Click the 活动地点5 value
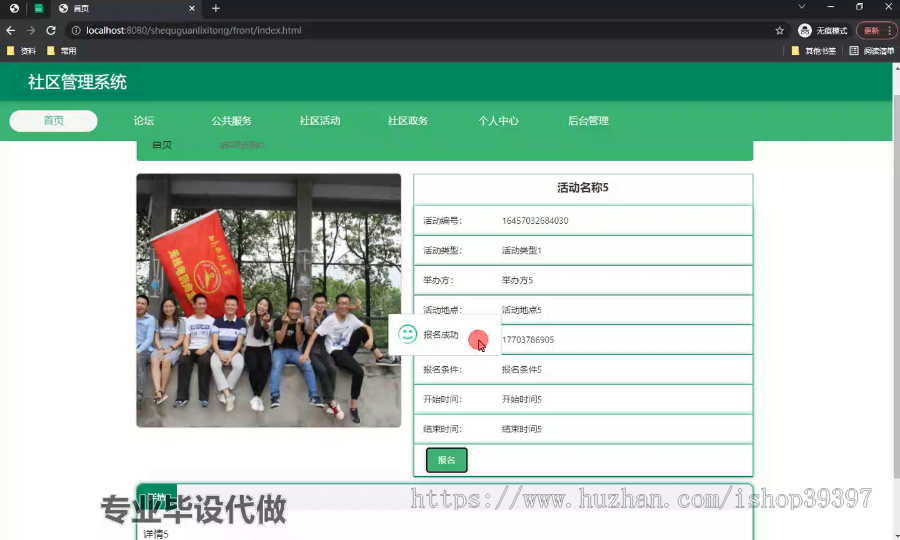The width and height of the screenshot is (900, 540). (522, 310)
